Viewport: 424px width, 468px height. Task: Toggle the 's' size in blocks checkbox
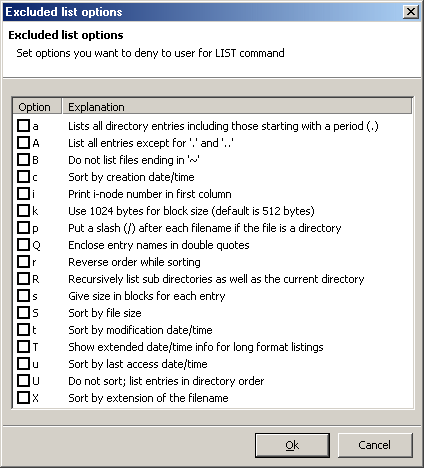coord(23,296)
